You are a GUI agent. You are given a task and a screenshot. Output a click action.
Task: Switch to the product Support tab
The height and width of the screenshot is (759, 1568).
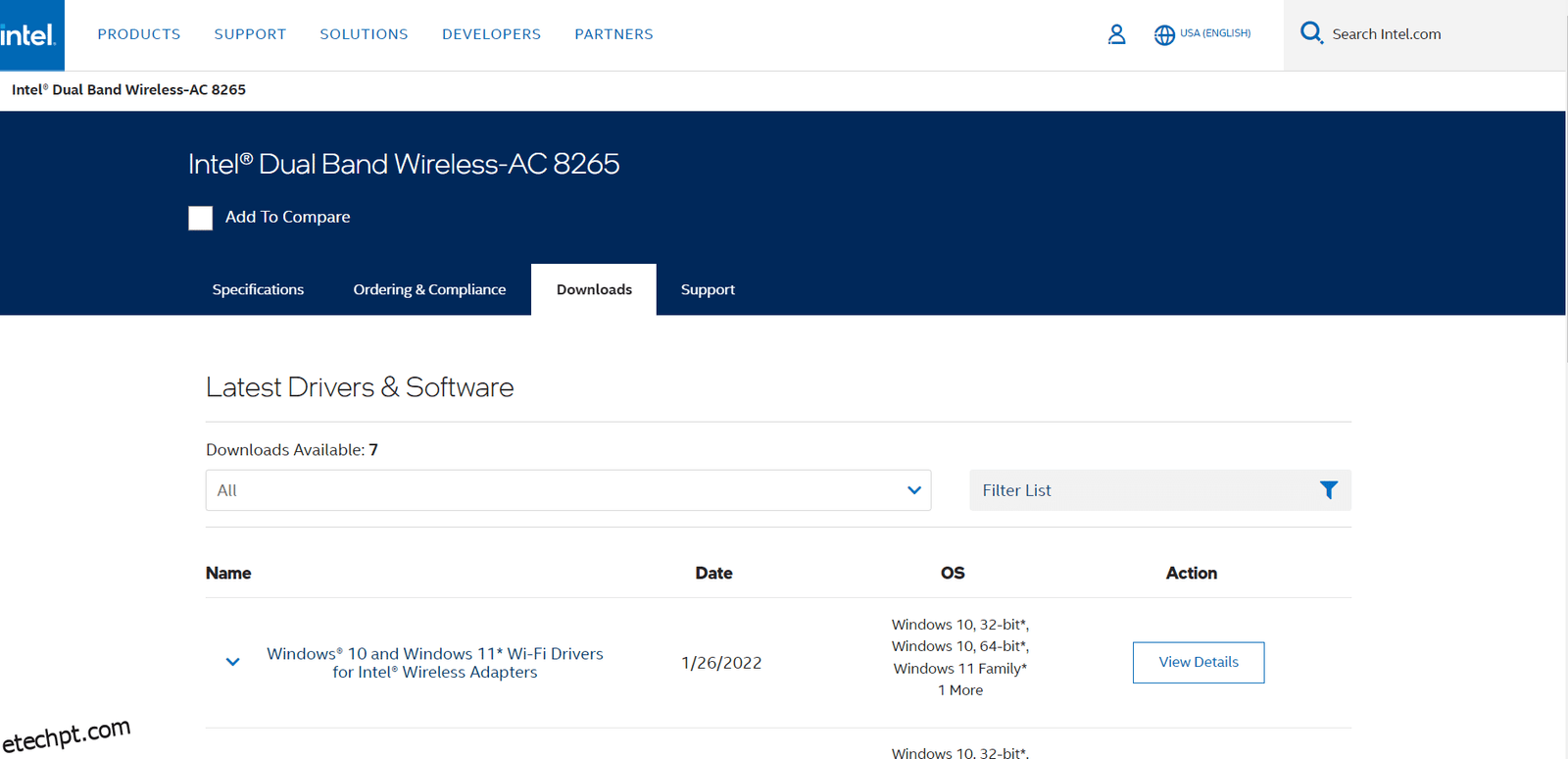708,289
